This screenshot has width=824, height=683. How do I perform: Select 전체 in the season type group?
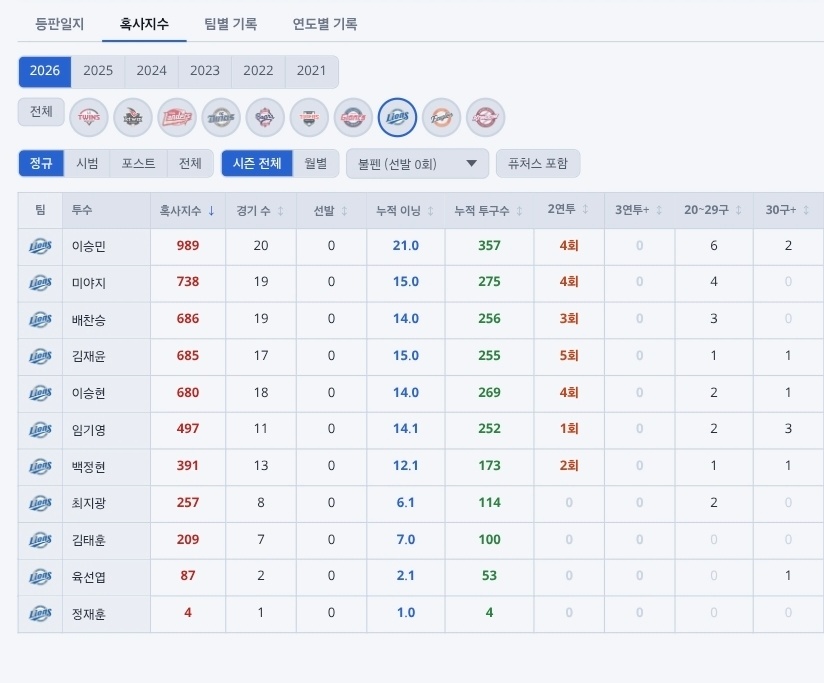[190, 163]
